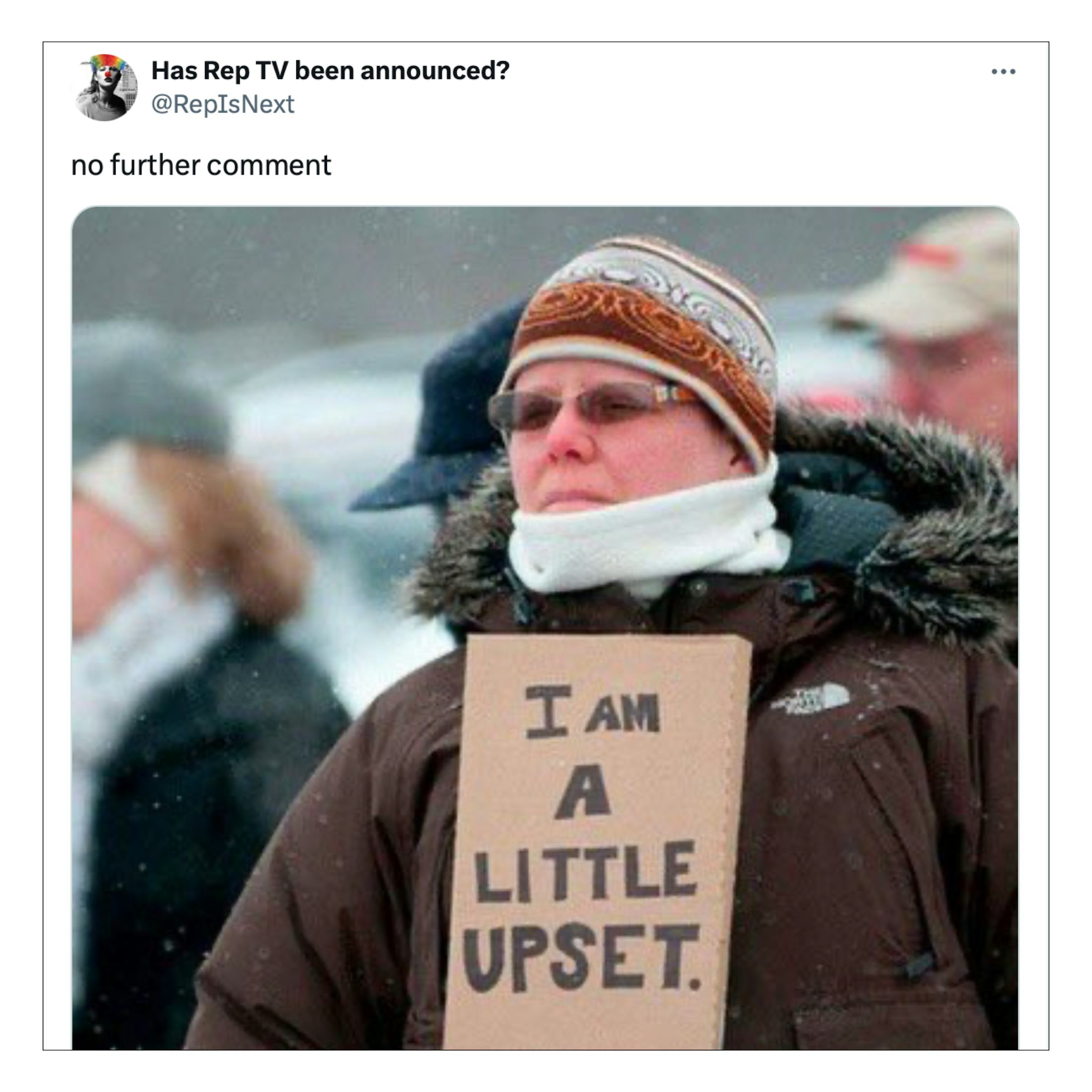This screenshot has width=1092, height=1092.
Task: Click the letter "A" alone on the sign
Action: coord(583,792)
